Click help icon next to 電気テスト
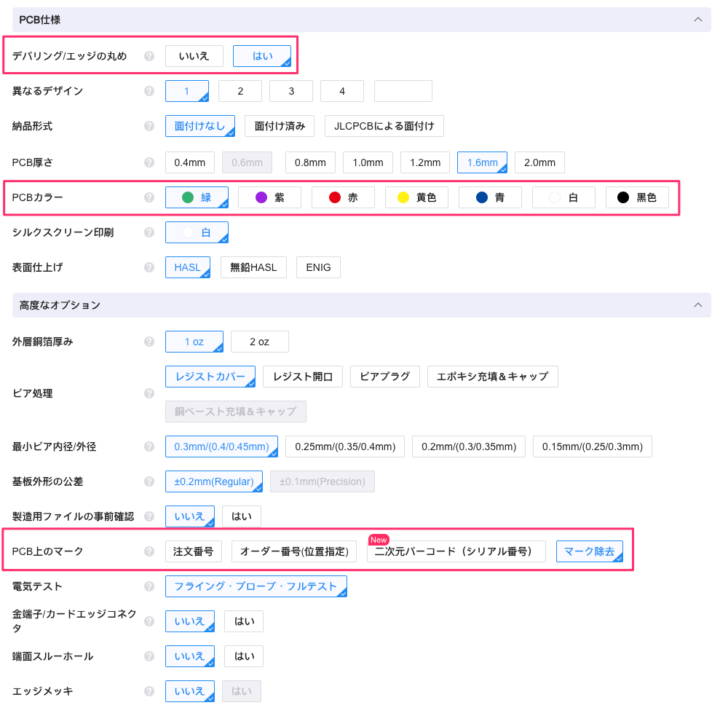This screenshot has width=720, height=708. pos(149,586)
